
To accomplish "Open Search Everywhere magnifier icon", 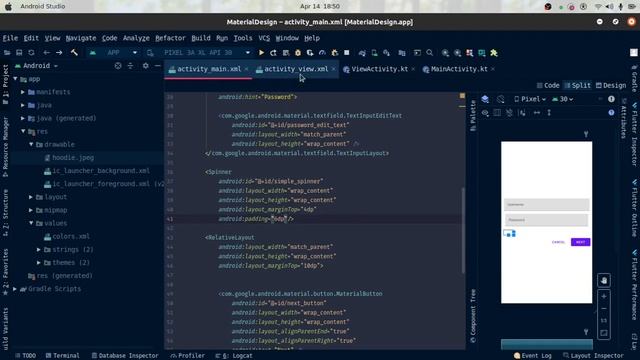I will (x=429, y=53).
